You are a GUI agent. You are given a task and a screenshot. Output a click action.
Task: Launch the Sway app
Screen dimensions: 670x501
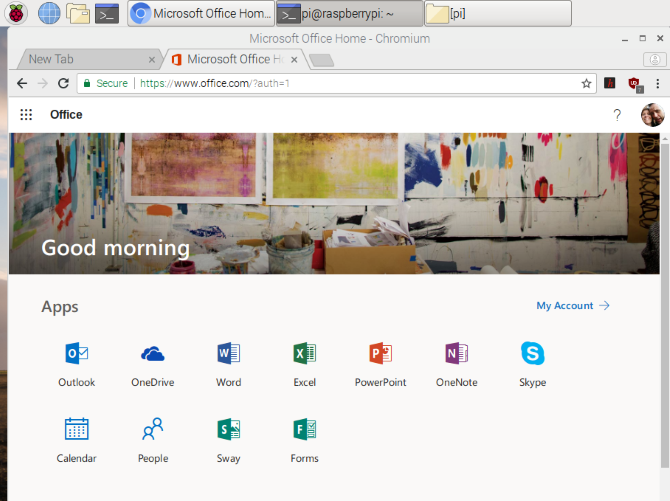(228, 430)
